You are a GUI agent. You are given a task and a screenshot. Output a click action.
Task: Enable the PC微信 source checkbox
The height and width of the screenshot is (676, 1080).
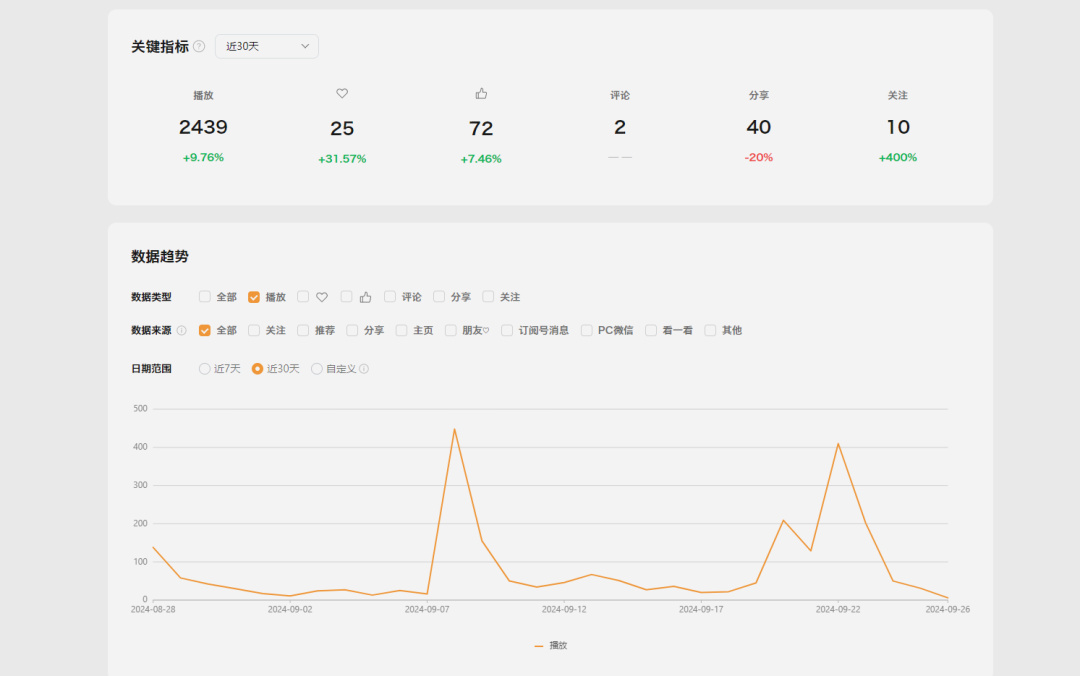click(x=586, y=330)
